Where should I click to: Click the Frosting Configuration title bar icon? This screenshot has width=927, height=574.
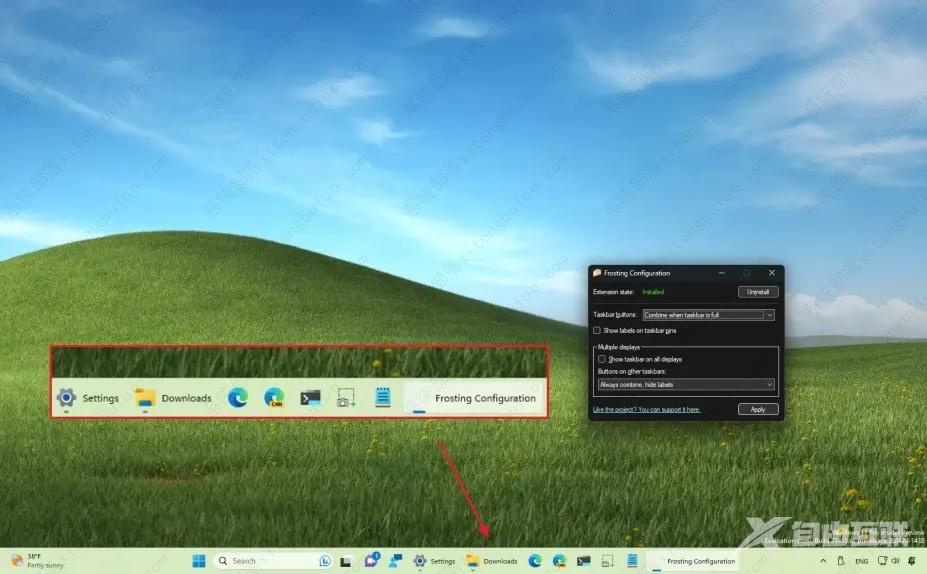597,273
